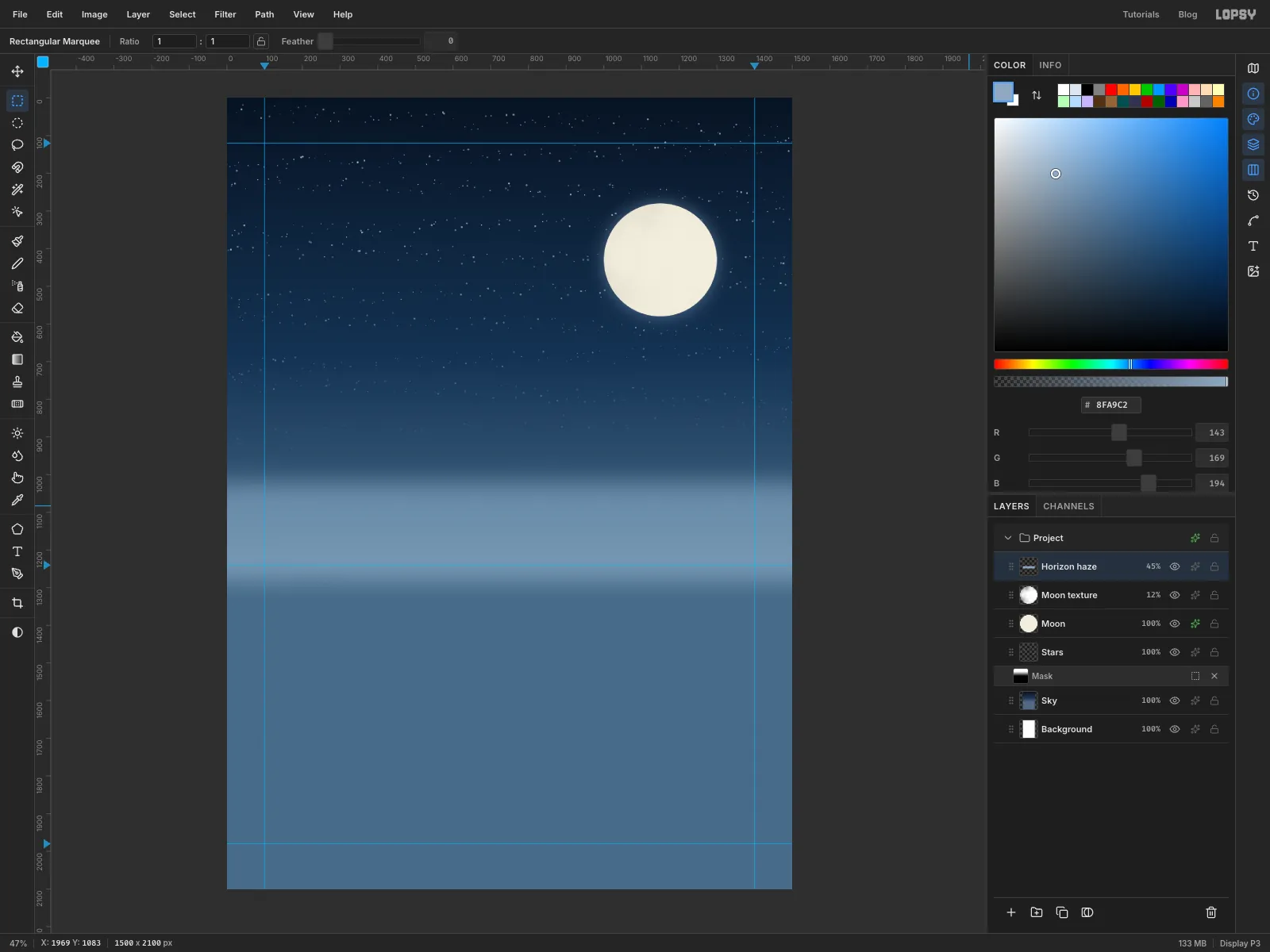
Task: Hide the Moon texture layer
Action: [x=1175, y=595]
